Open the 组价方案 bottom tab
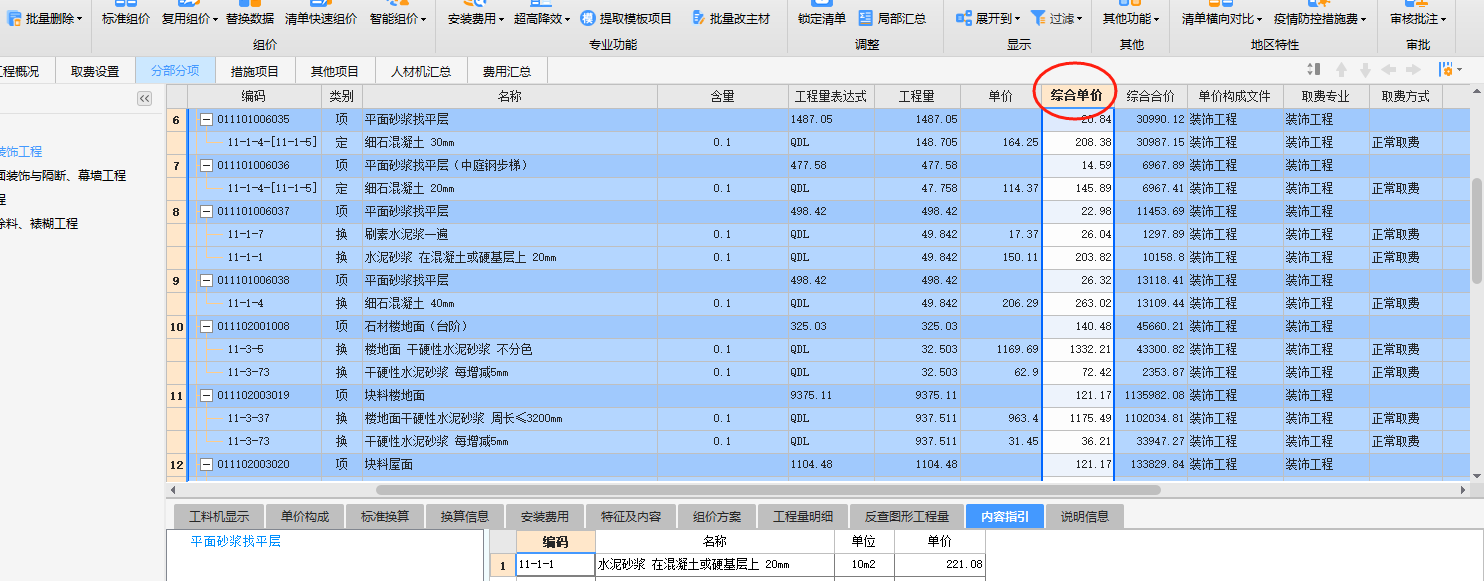This screenshot has height=581, width=1484. (x=717, y=516)
